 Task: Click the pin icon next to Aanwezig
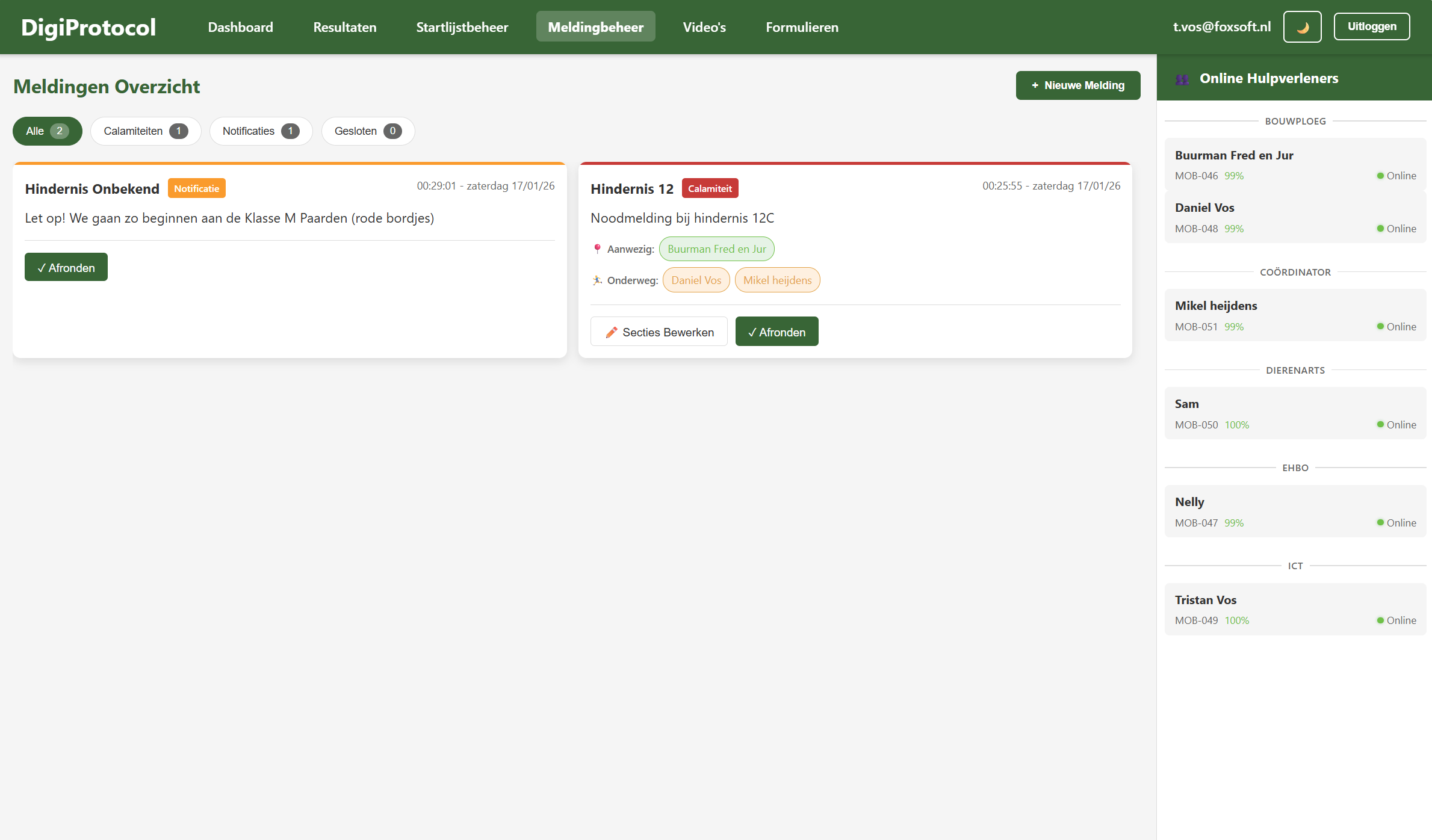pyautogui.click(x=597, y=249)
